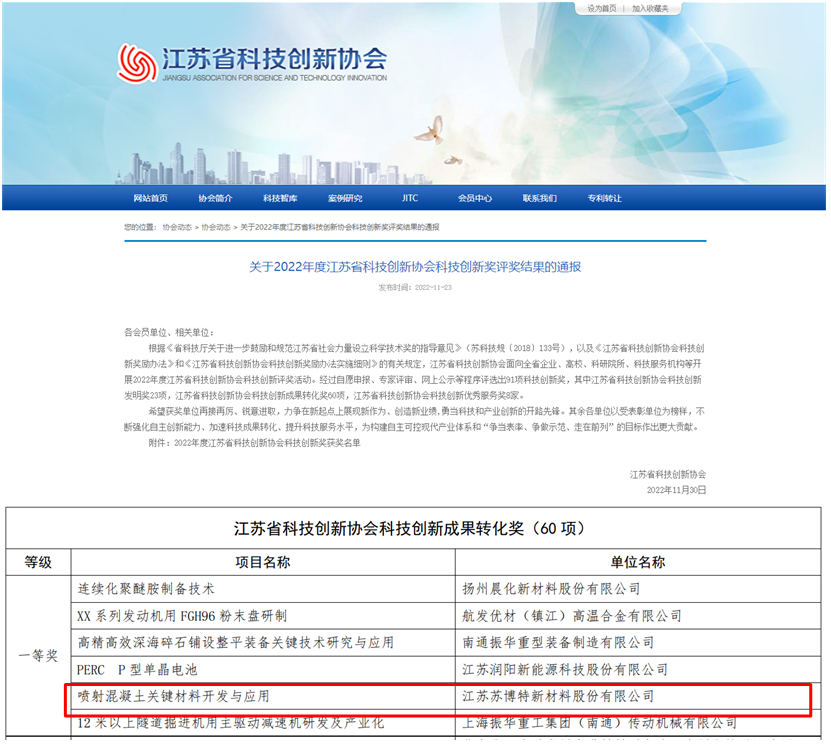Screen dimensions: 831x744
Task: Click the first 协会动态 breadcrumb link
Action: 177,227
